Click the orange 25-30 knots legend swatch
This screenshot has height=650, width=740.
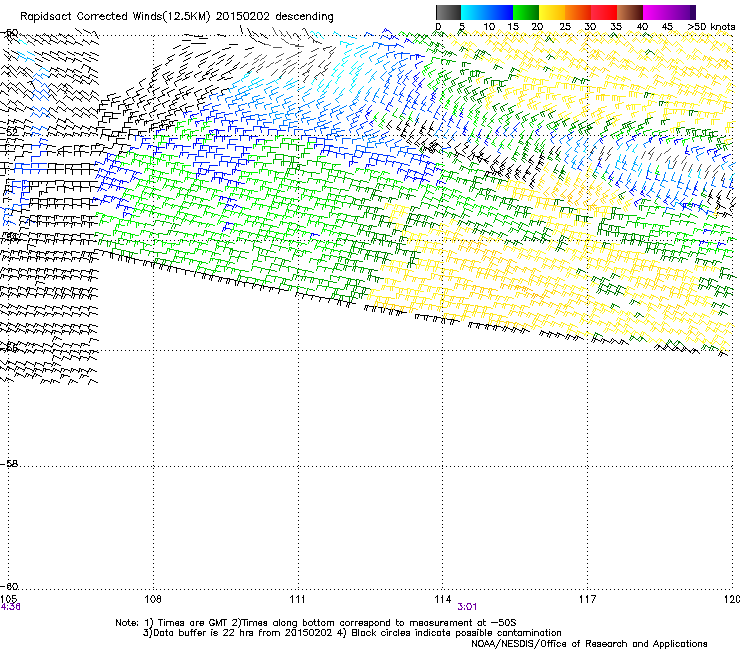coord(578,12)
